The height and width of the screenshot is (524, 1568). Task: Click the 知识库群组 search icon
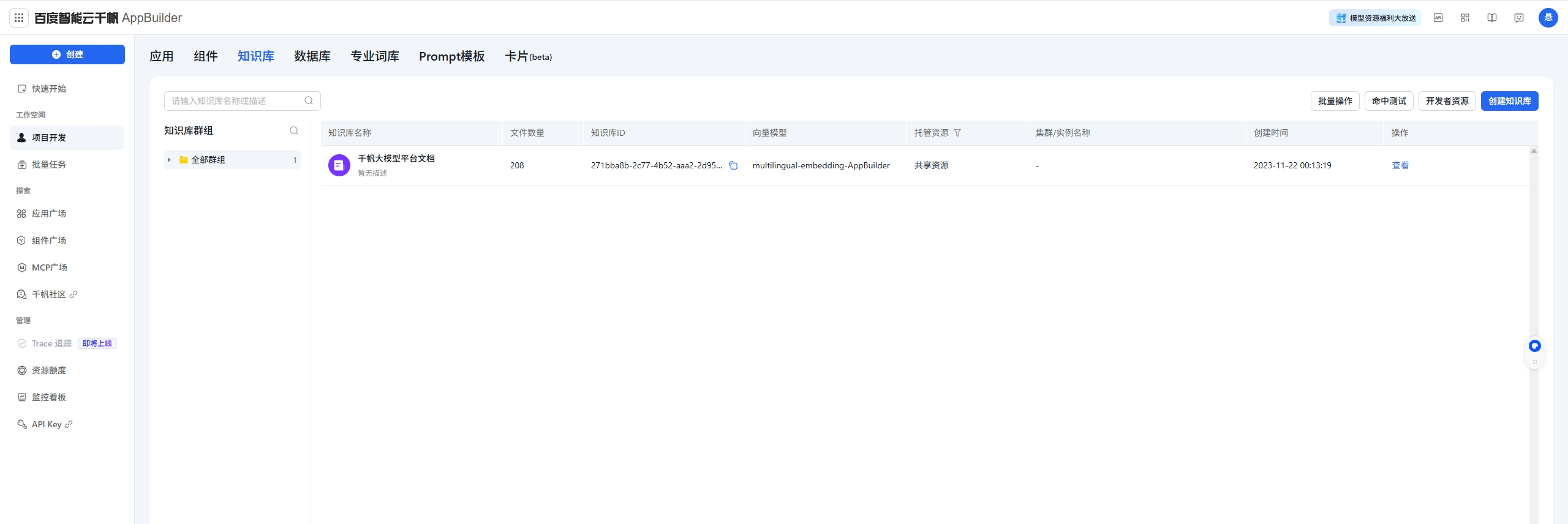294,130
